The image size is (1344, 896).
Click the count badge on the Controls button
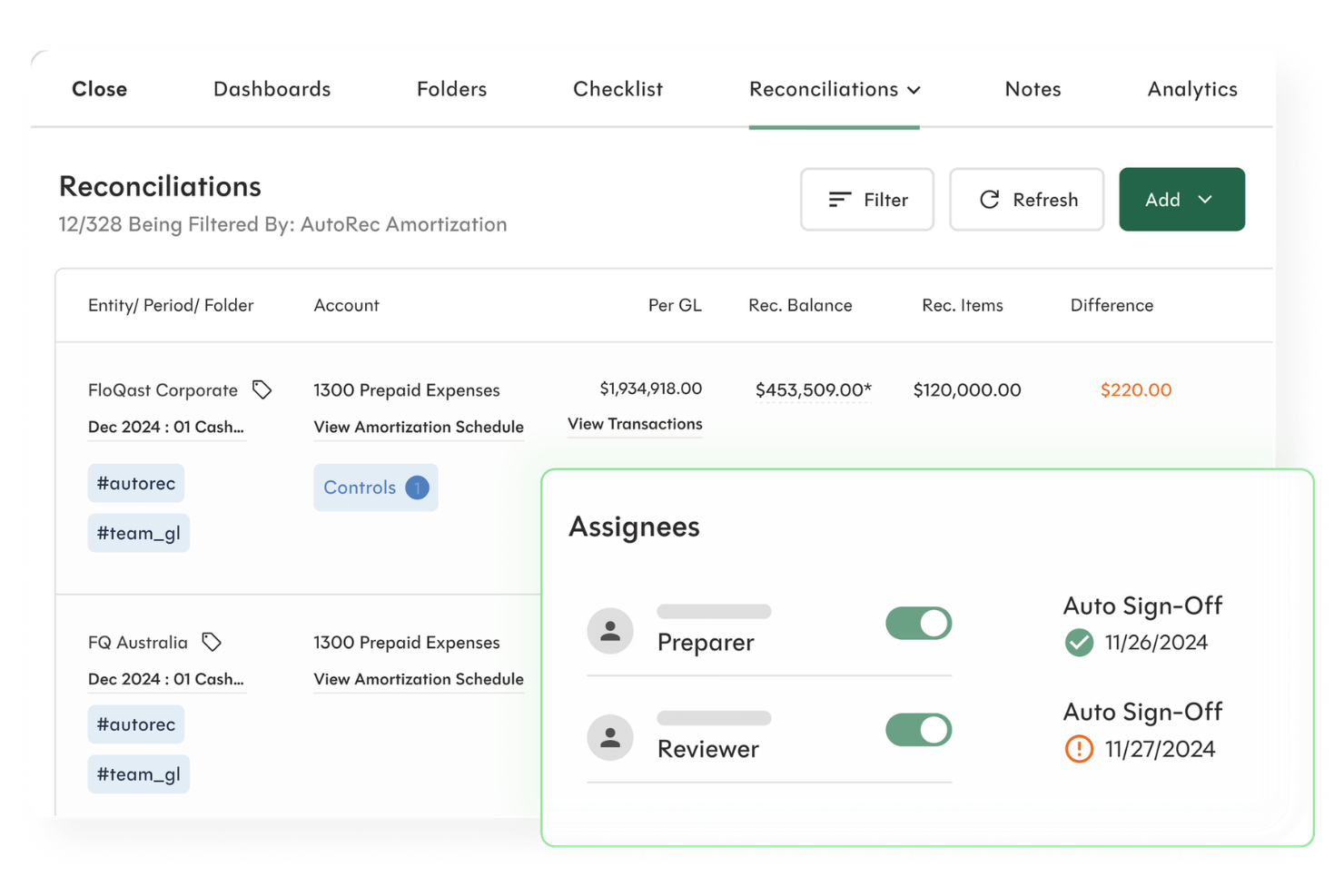417,487
